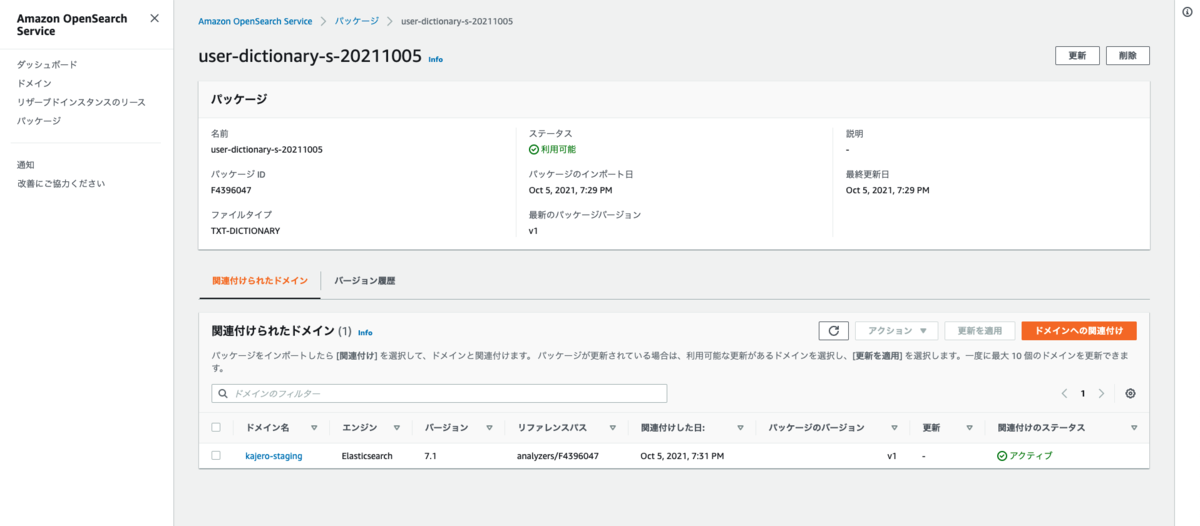The width and height of the screenshot is (1200, 526).
Task: Click TXT-DICTIONARY file type value
Action: [x=245, y=230]
